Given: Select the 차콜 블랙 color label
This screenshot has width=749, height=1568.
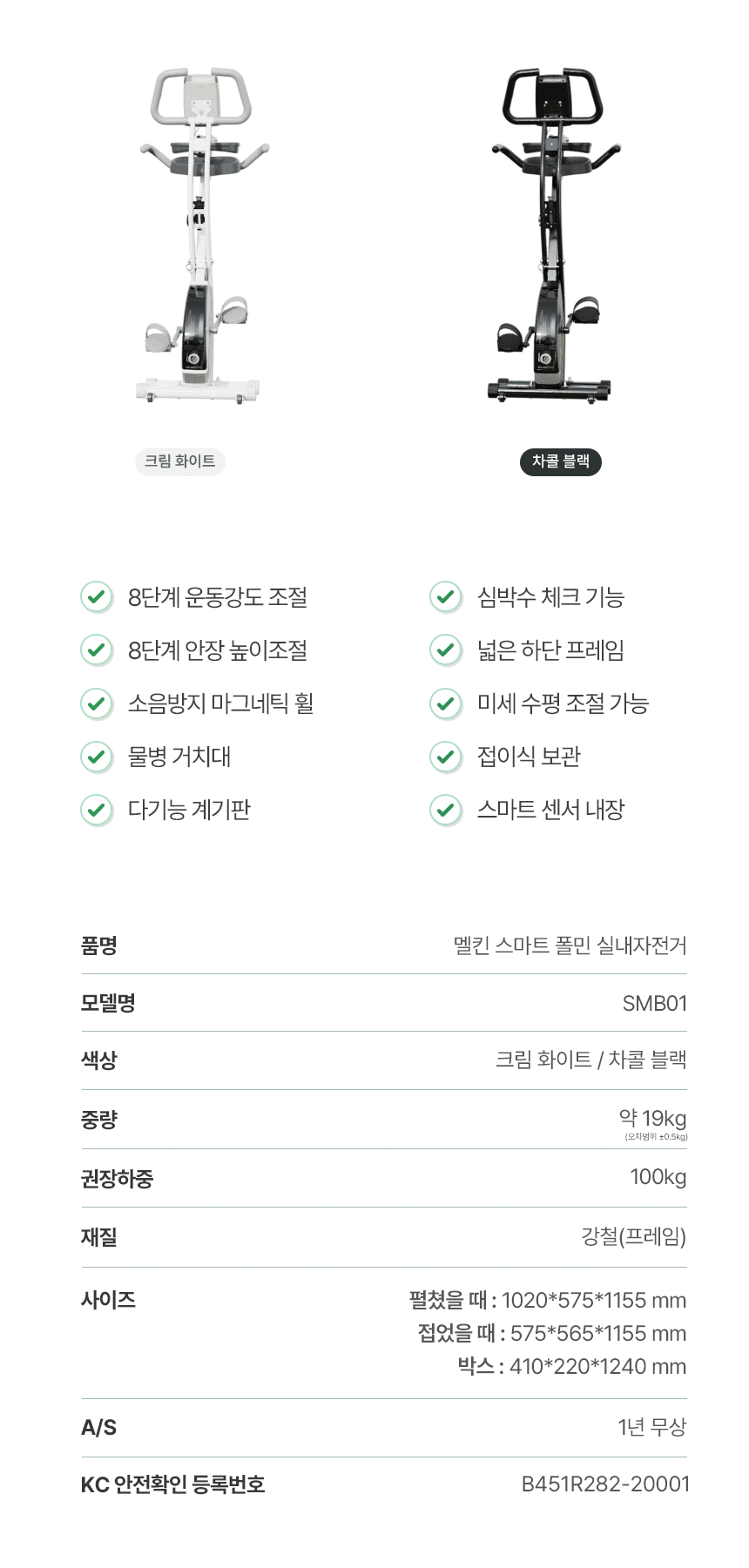Looking at the screenshot, I should (561, 461).
